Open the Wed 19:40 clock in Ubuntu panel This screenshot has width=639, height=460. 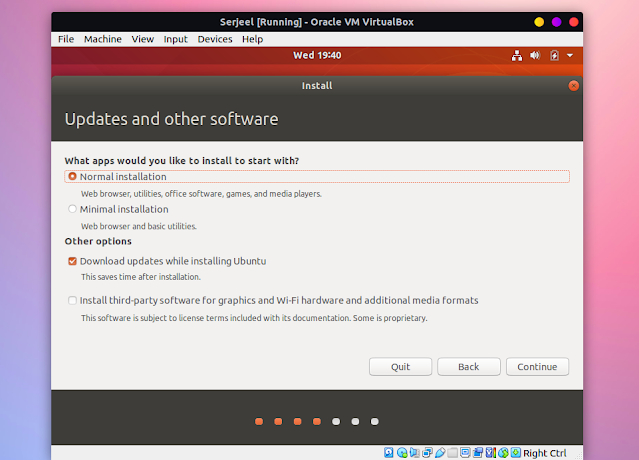click(x=317, y=55)
